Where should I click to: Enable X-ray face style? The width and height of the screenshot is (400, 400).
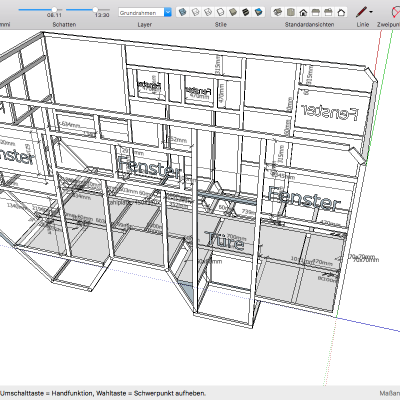pos(182,12)
